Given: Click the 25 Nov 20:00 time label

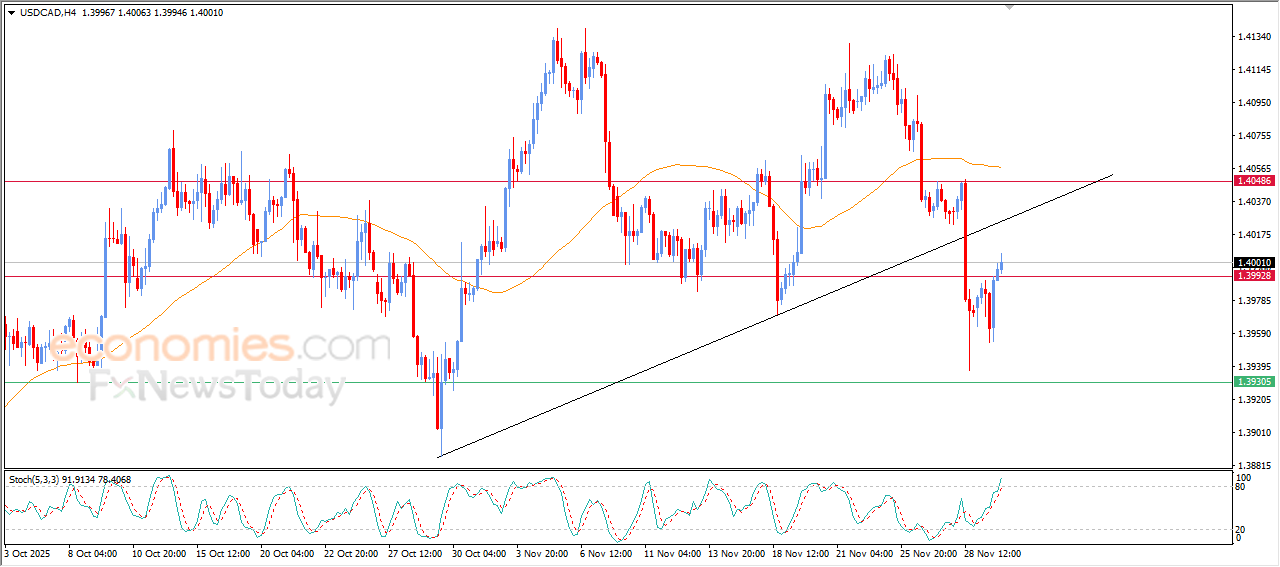Looking at the screenshot, I should (928, 553).
